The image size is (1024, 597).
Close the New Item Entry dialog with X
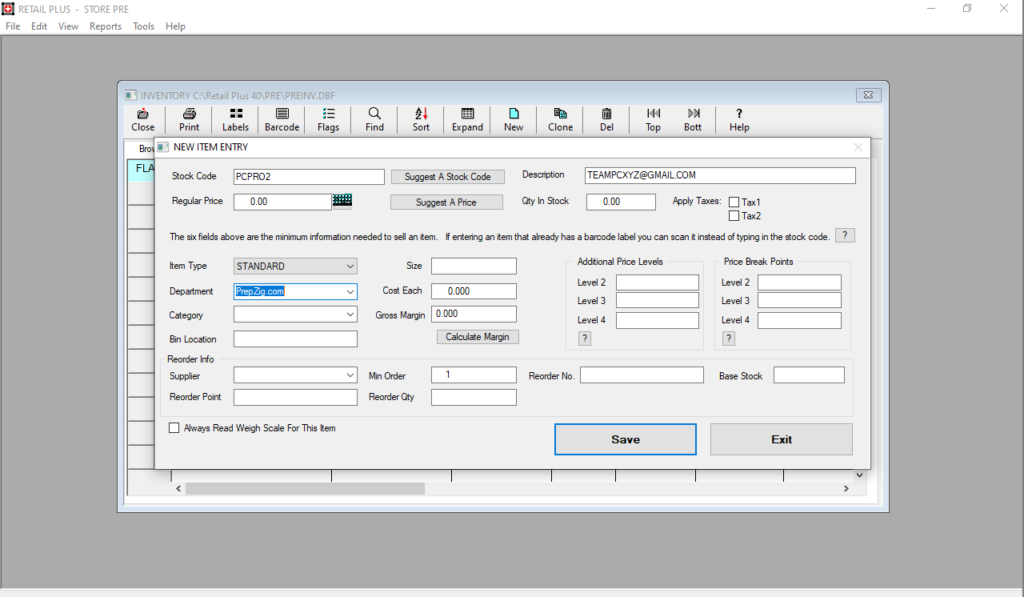(x=858, y=148)
